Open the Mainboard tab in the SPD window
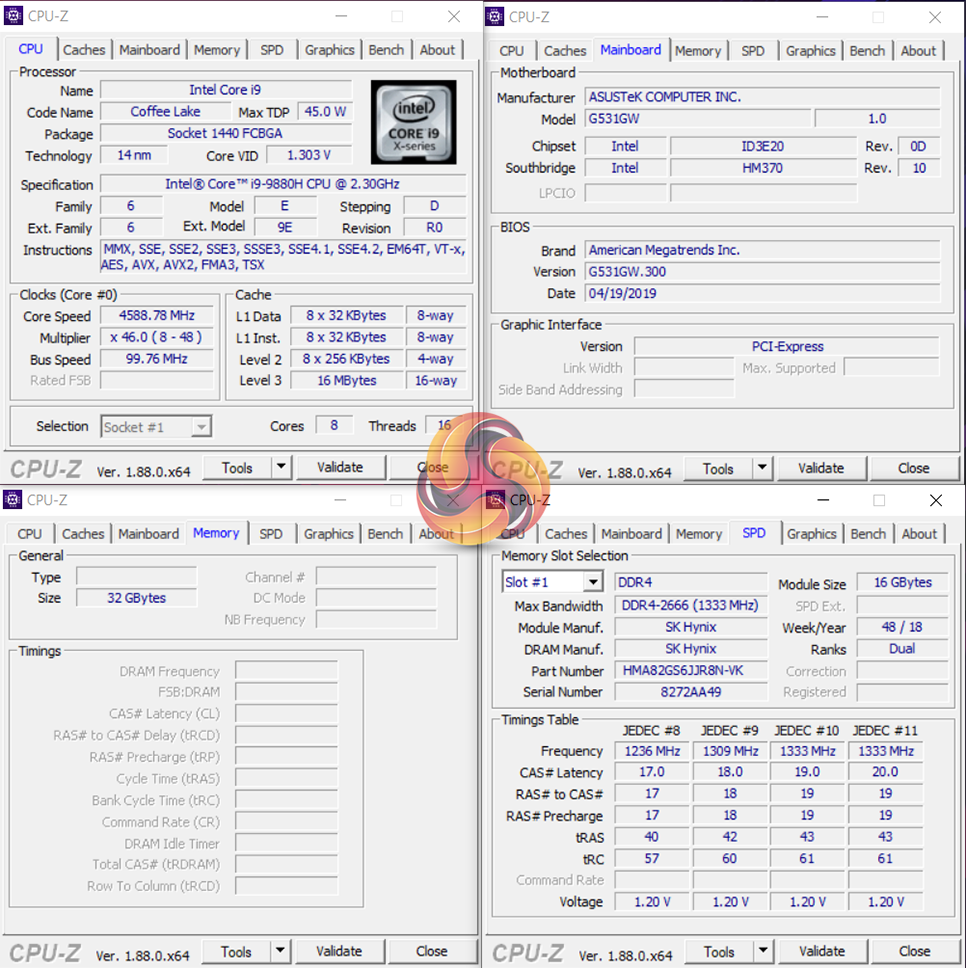The image size is (966, 968). (x=631, y=534)
